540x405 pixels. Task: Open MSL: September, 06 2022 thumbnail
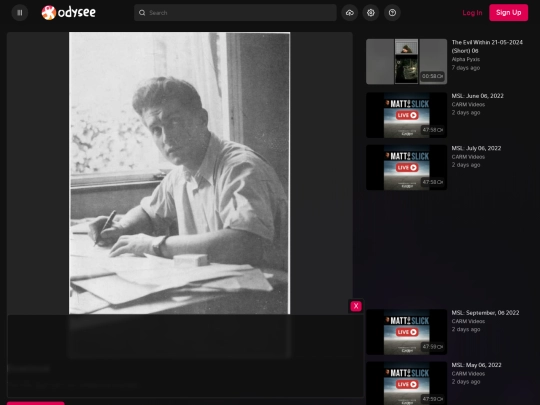point(406,332)
